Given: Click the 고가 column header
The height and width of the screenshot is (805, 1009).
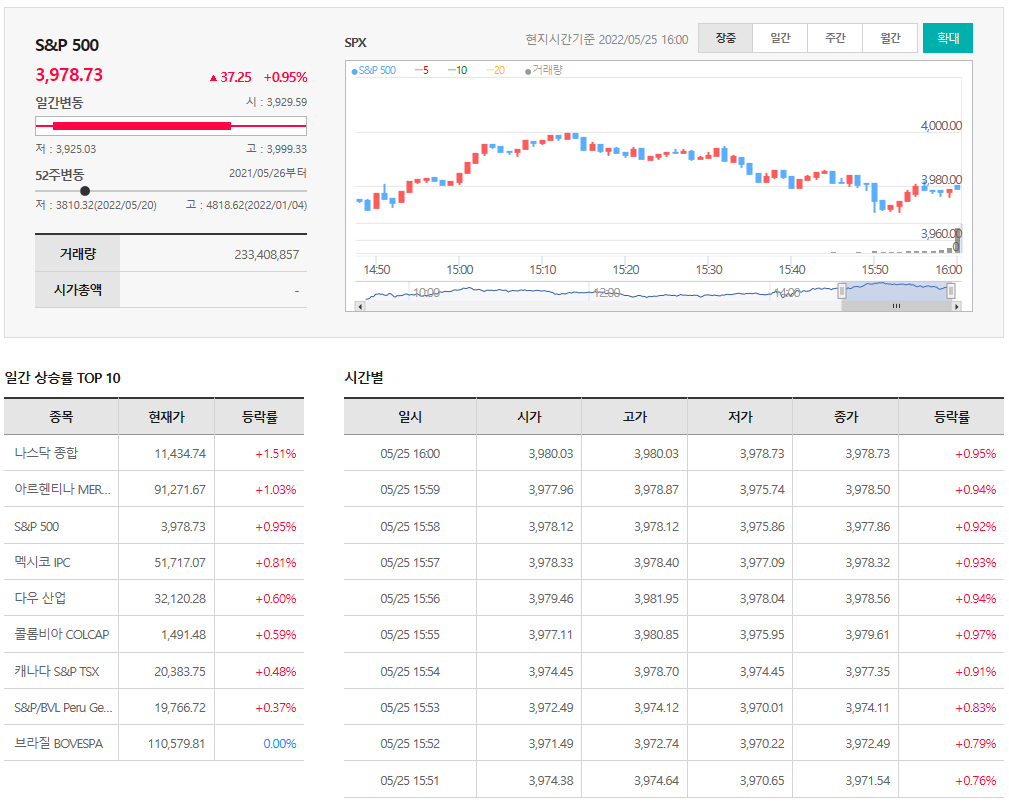Looking at the screenshot, I should pyautogui.click(x=634, y=417).
